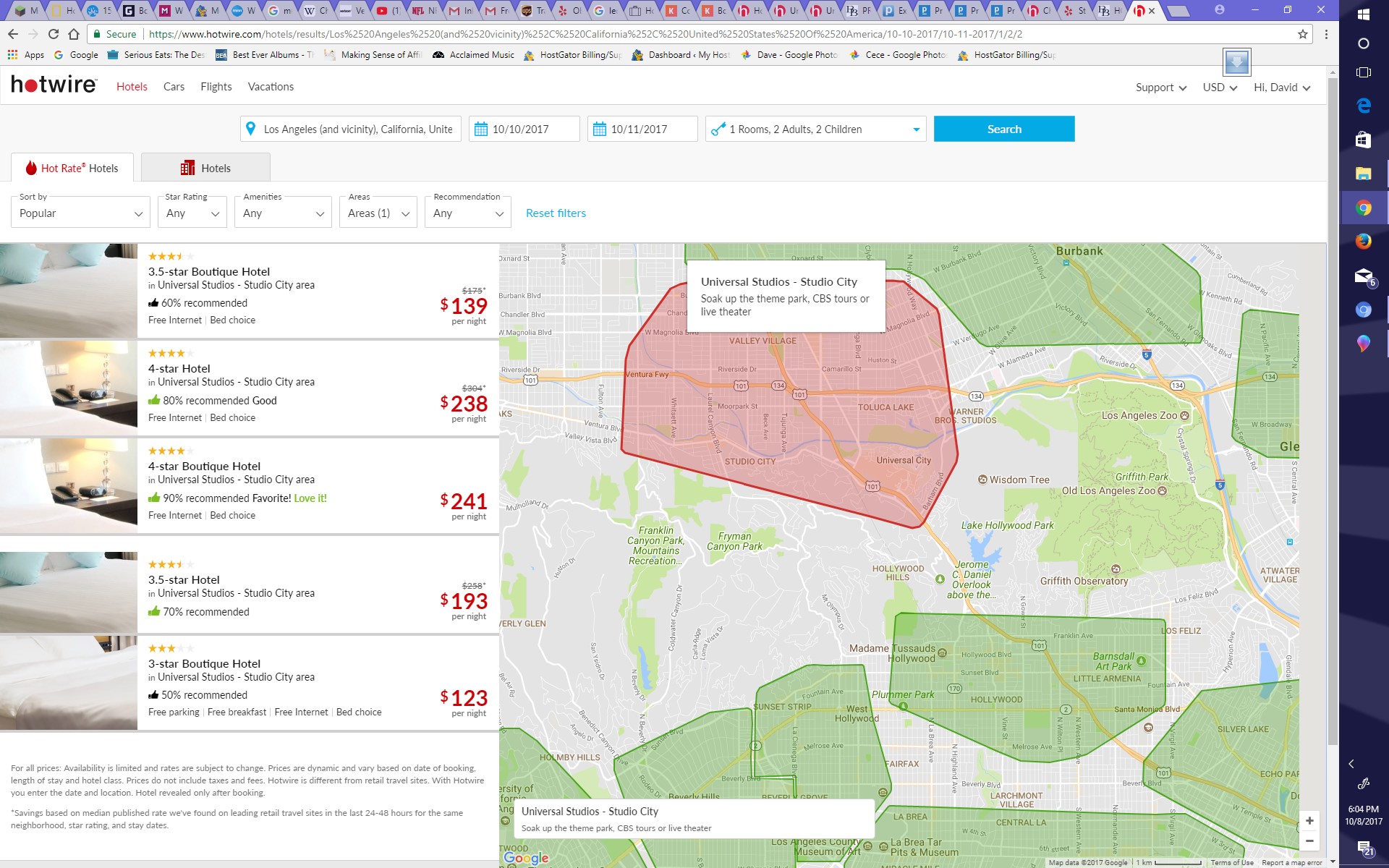Open Mail app in taskbar
Image resolution: width=1389 pixels, height=868 pixels.
coord(1364,276)
